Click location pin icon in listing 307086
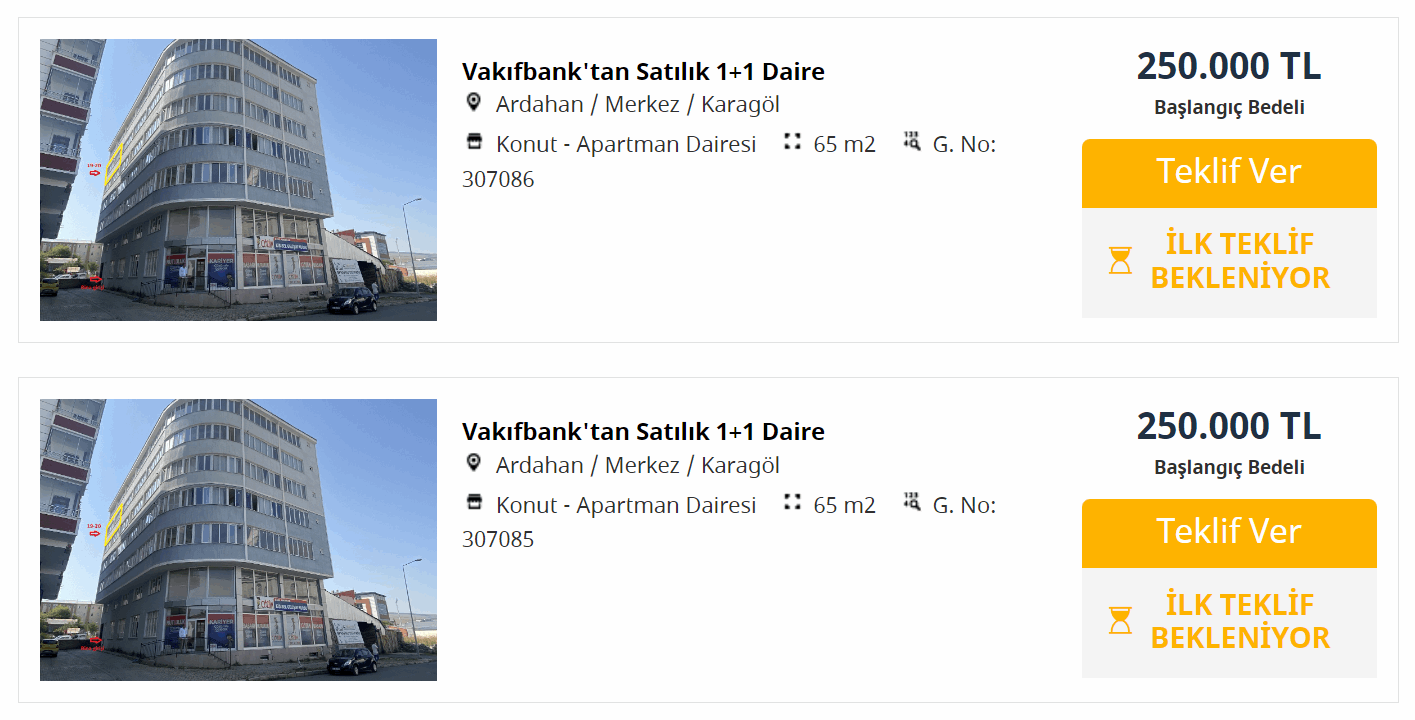The image size is (1415, 720). [x=474, y=103]
